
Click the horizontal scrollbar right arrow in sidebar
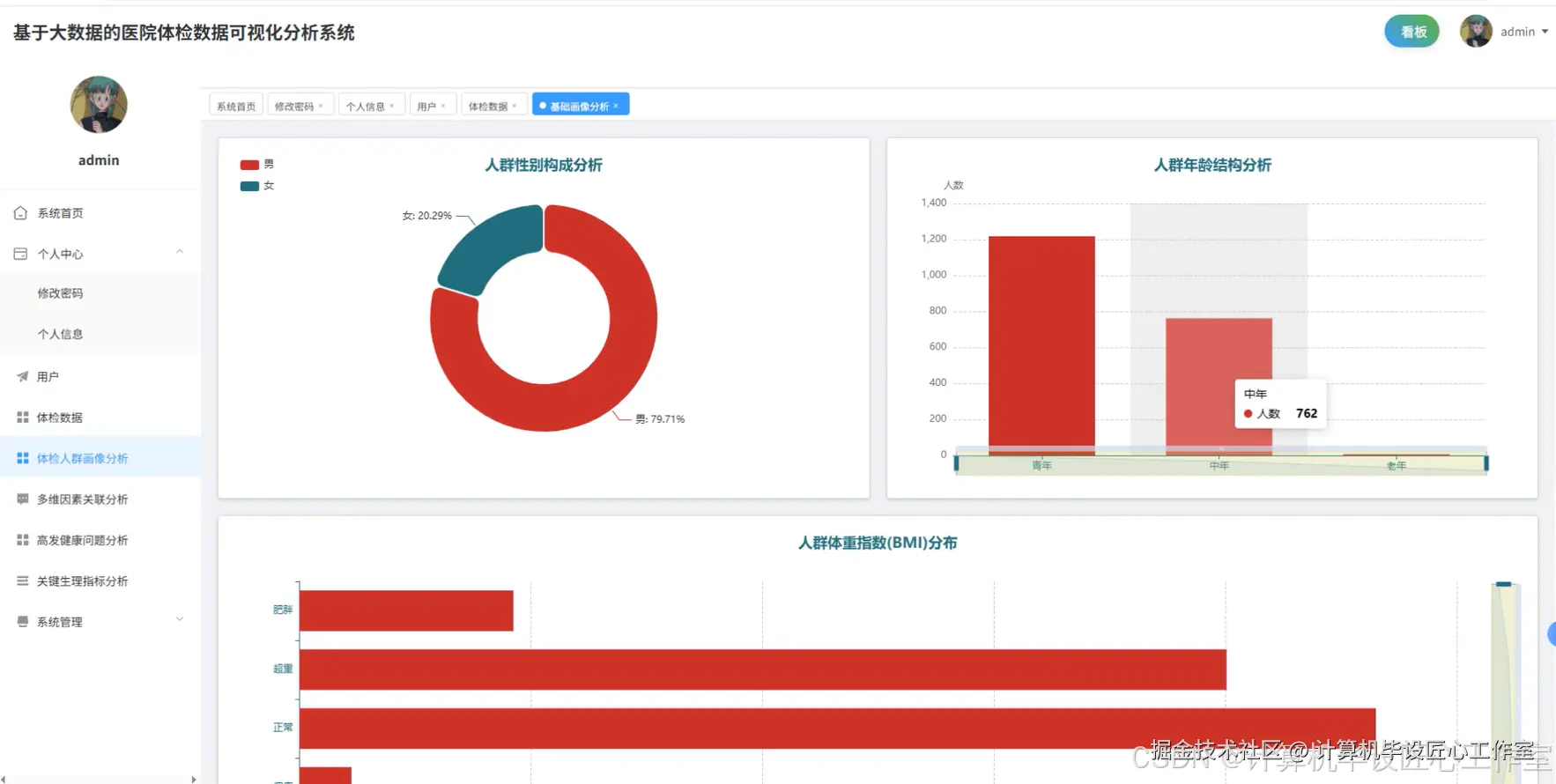[x=194, y=780]
